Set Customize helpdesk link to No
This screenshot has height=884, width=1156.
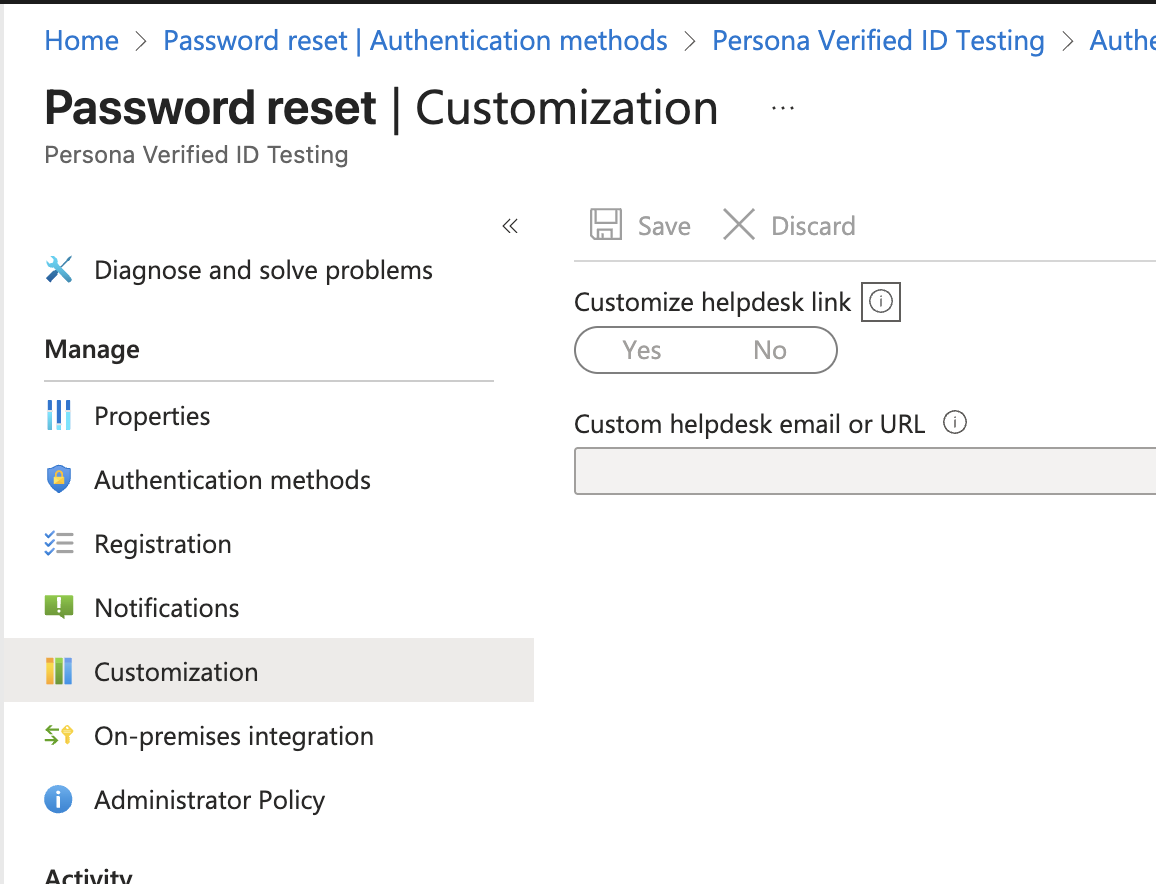770,350
